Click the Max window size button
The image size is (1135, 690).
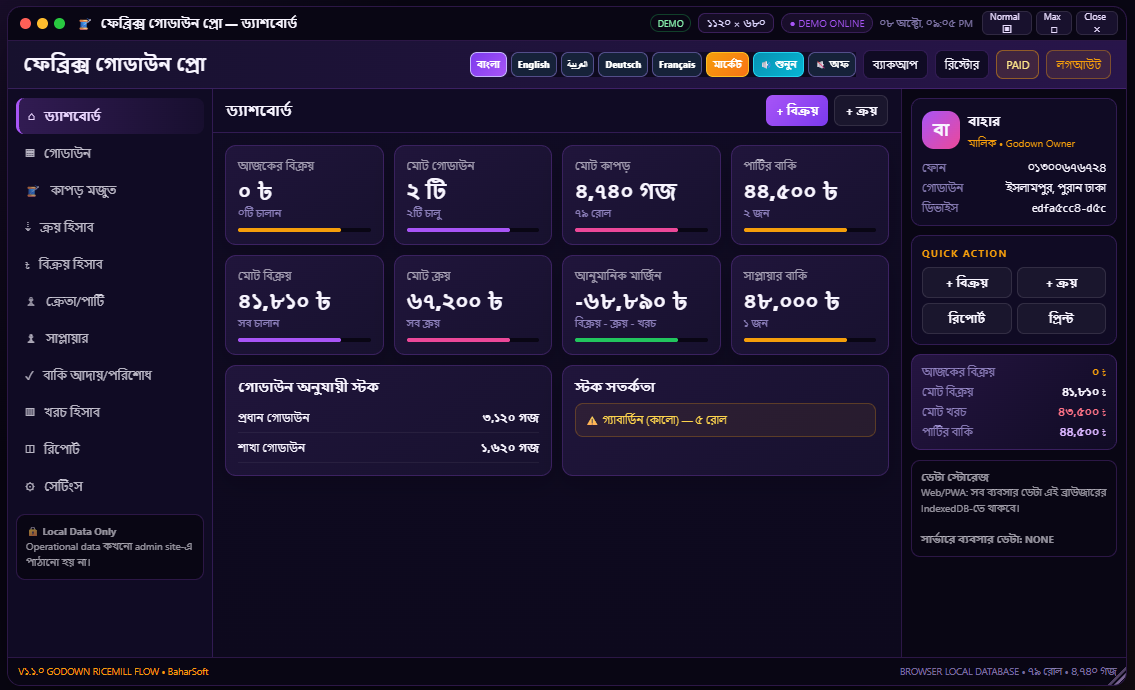[1053, 22]
